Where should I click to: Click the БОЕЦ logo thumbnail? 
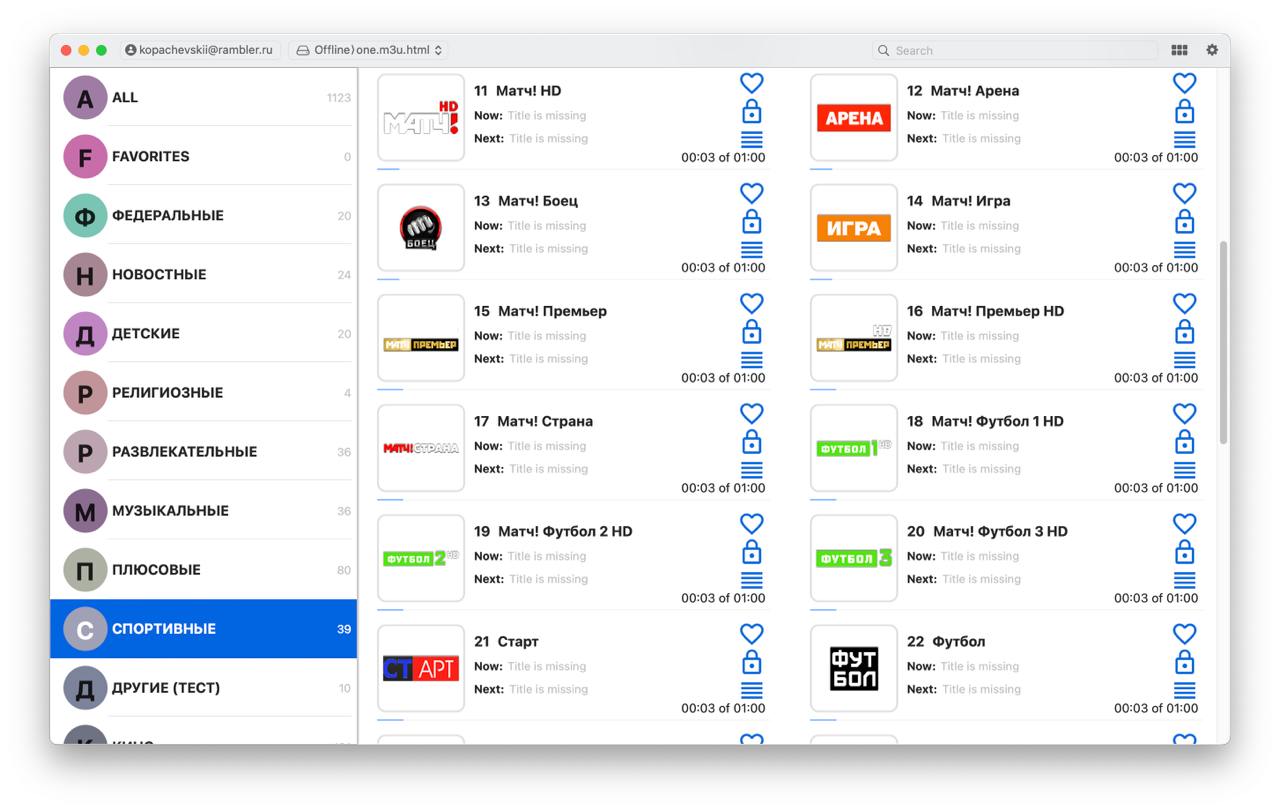point(421,227)
